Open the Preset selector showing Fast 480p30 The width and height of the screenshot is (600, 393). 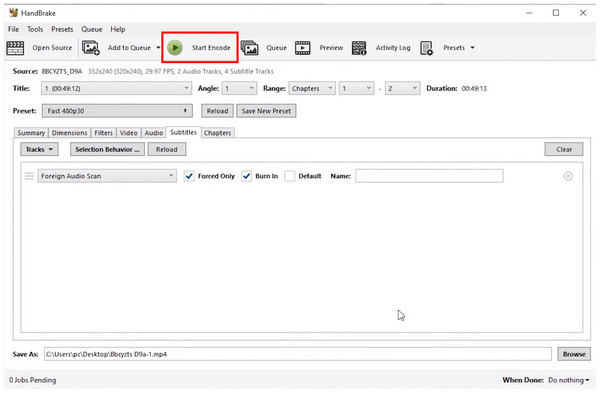click(x=117, y=111)
